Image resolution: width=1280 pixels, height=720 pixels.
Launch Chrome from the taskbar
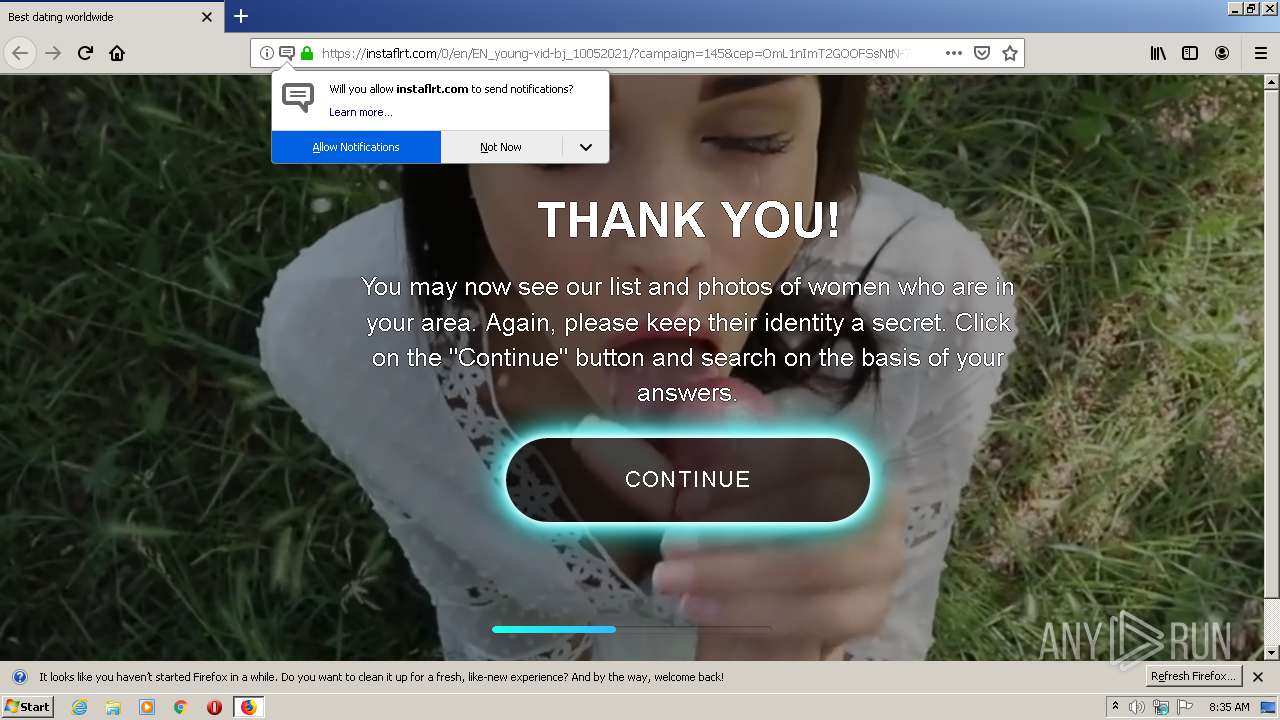coord(180,707)
